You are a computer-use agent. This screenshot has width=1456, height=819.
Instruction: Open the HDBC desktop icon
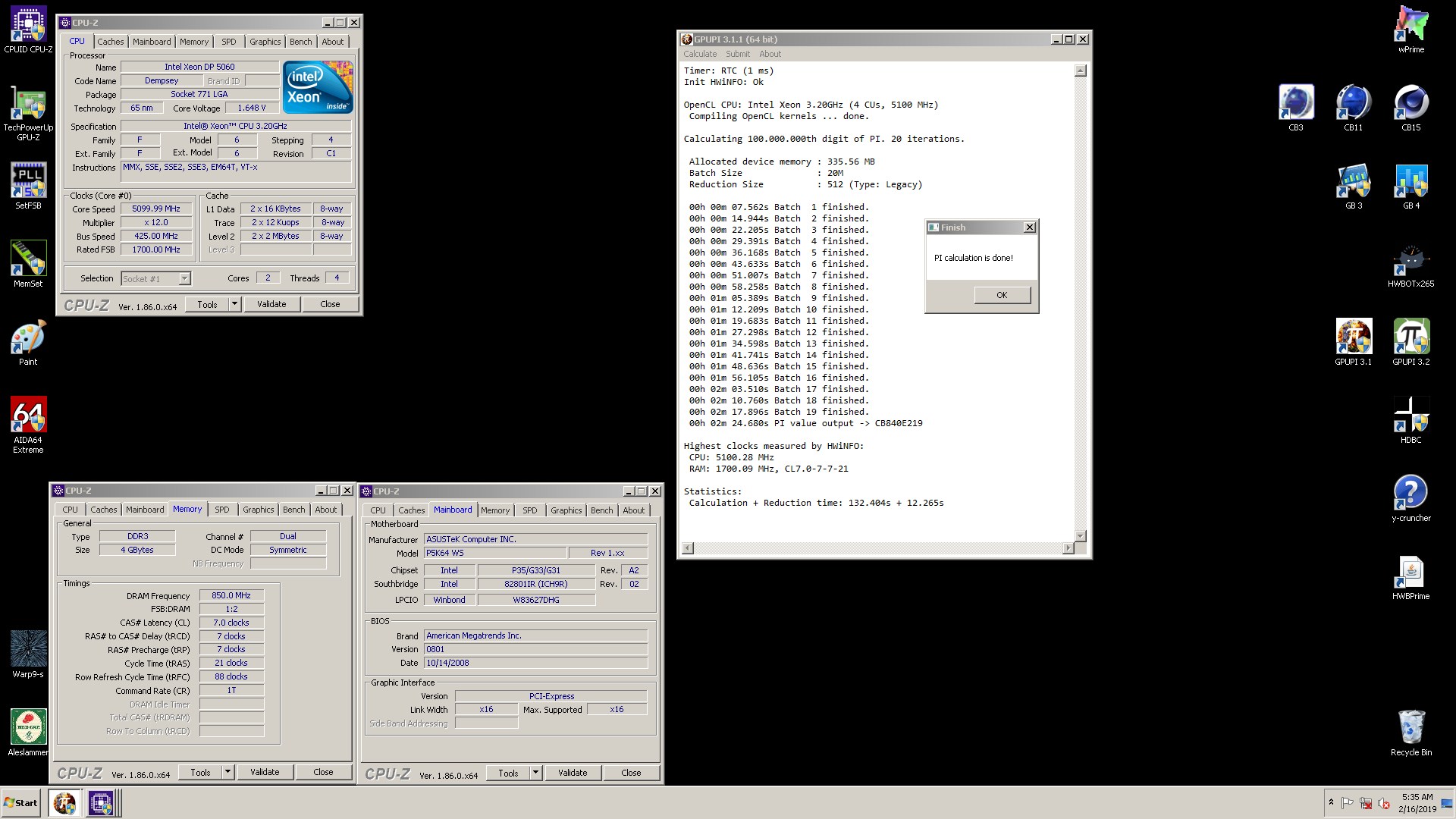coord(1410,420)
